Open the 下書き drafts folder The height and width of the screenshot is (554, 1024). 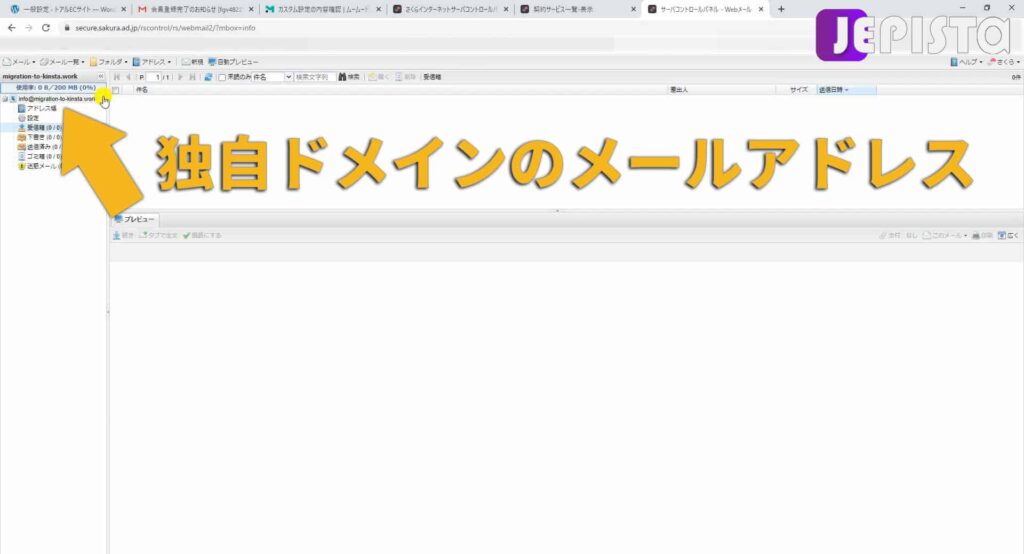40,138
